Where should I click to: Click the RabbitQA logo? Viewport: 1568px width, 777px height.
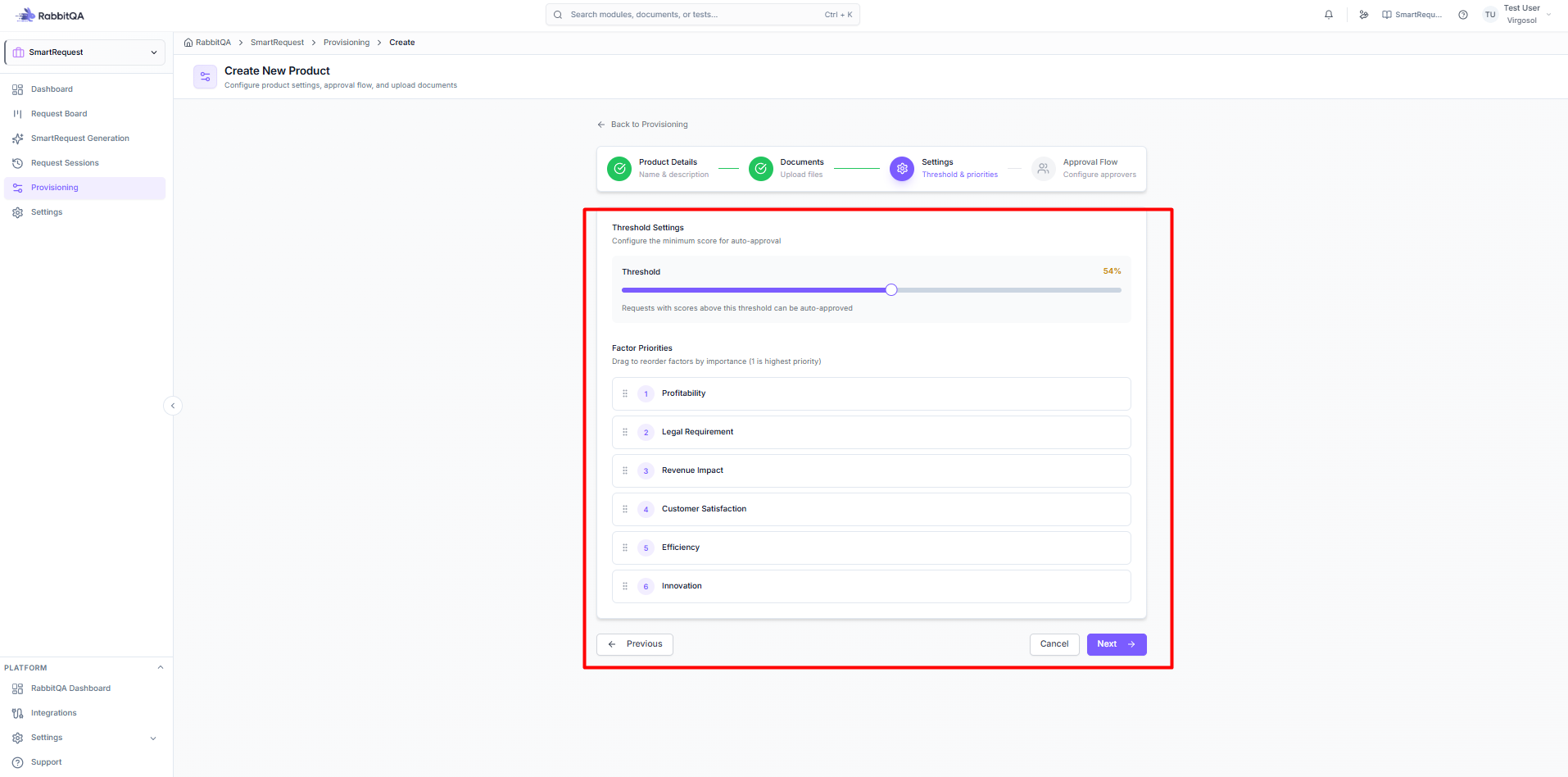coord(50,16)
